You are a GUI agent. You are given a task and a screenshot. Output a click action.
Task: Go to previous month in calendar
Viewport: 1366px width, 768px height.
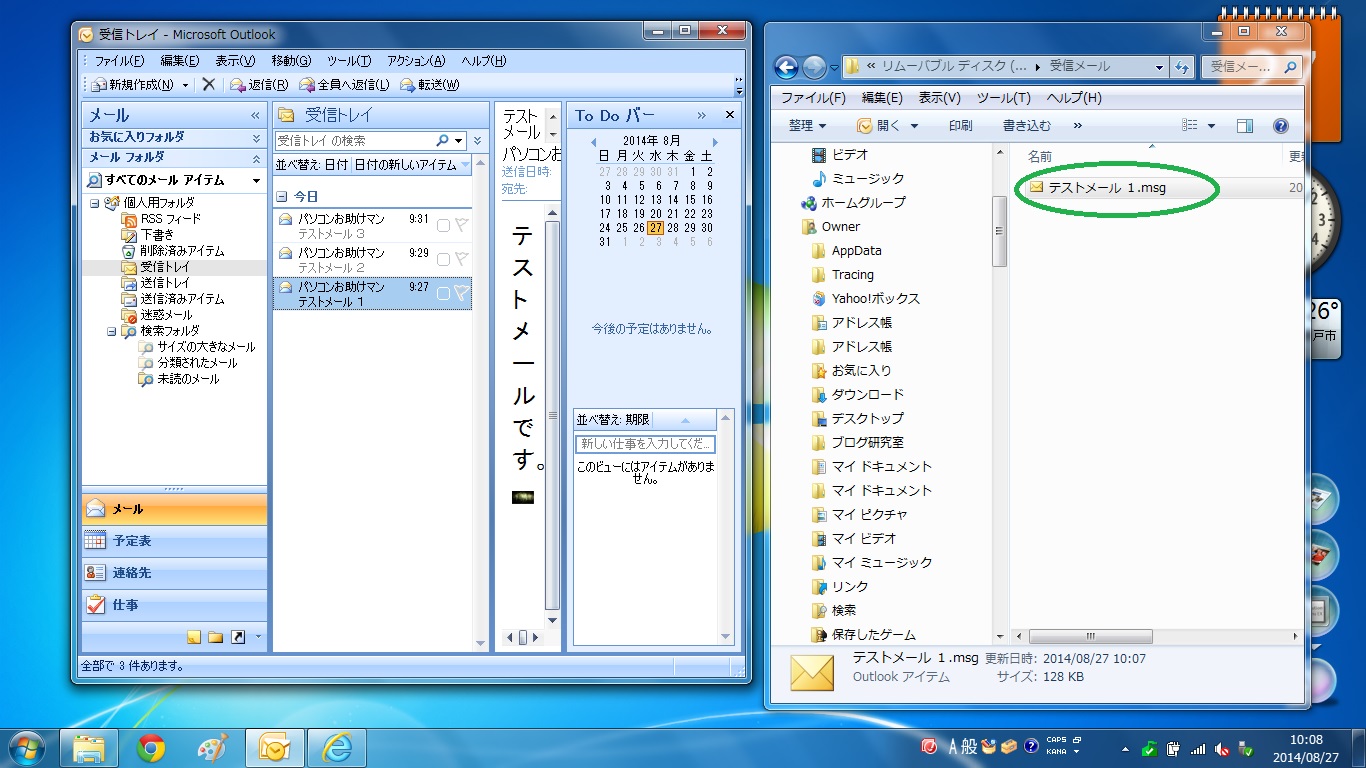594,142
